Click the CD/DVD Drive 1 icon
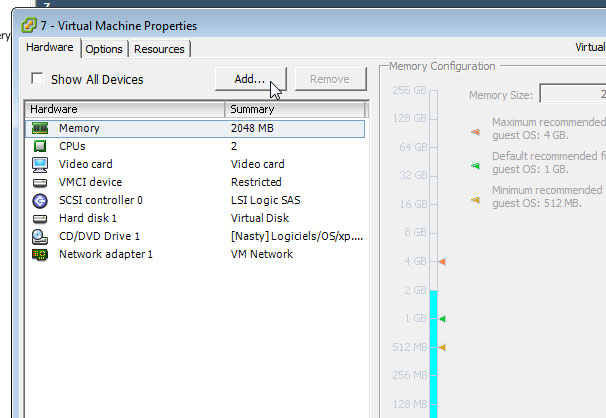The height and width of the screenshot is (418, 606). (40, 237)
